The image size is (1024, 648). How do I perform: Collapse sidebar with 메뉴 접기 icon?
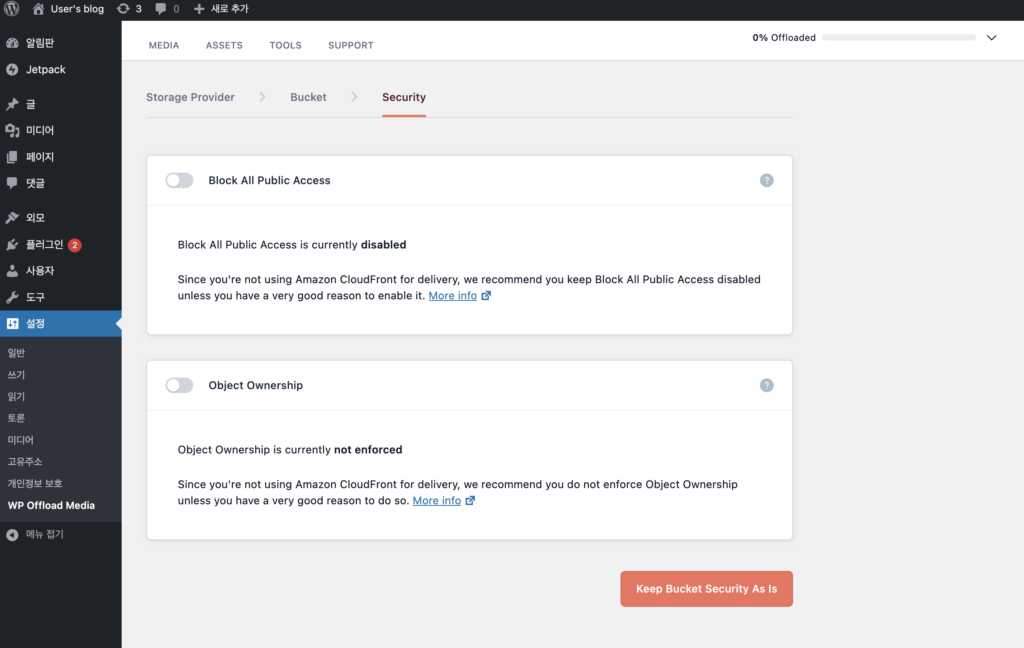coord(12,534)
